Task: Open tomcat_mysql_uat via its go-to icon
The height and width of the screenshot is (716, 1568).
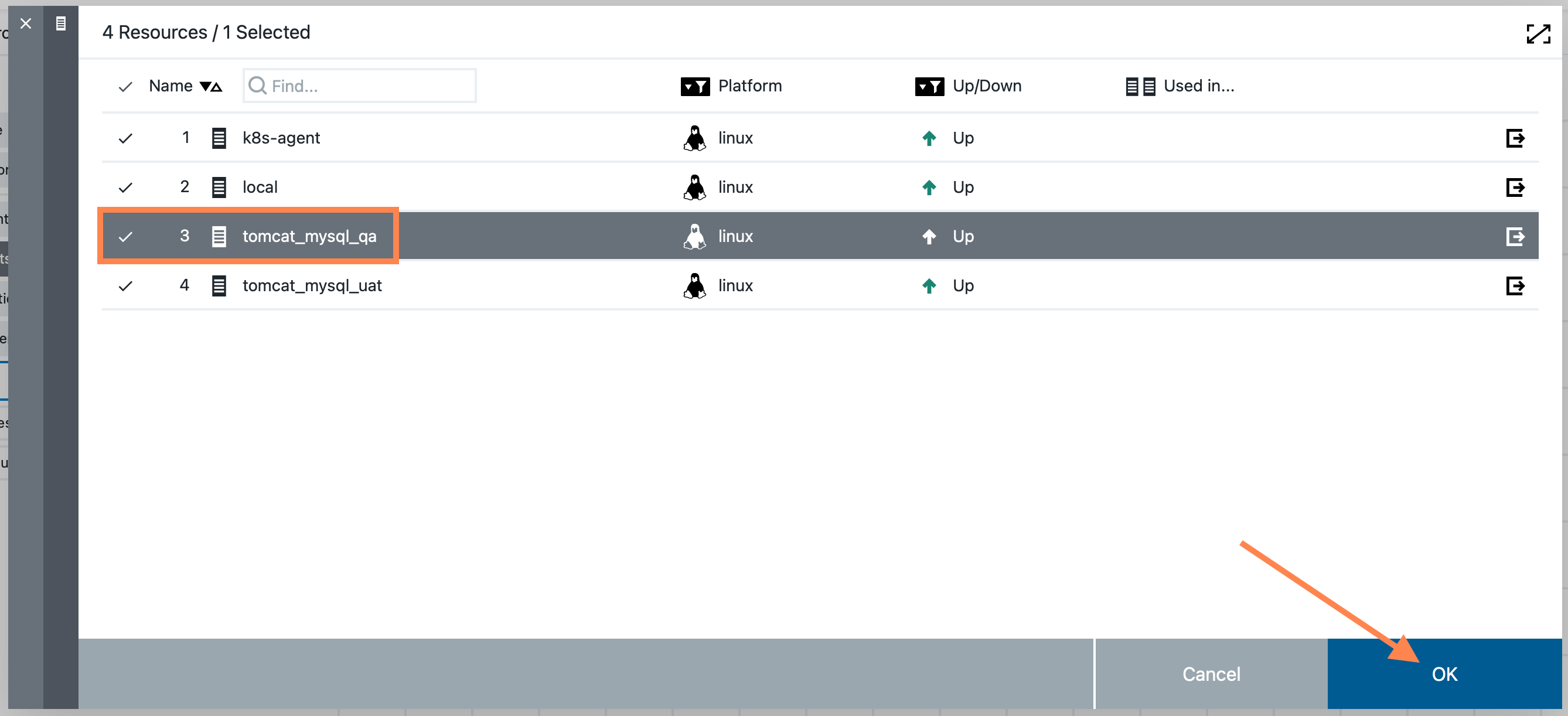Action: (1515, 285)
